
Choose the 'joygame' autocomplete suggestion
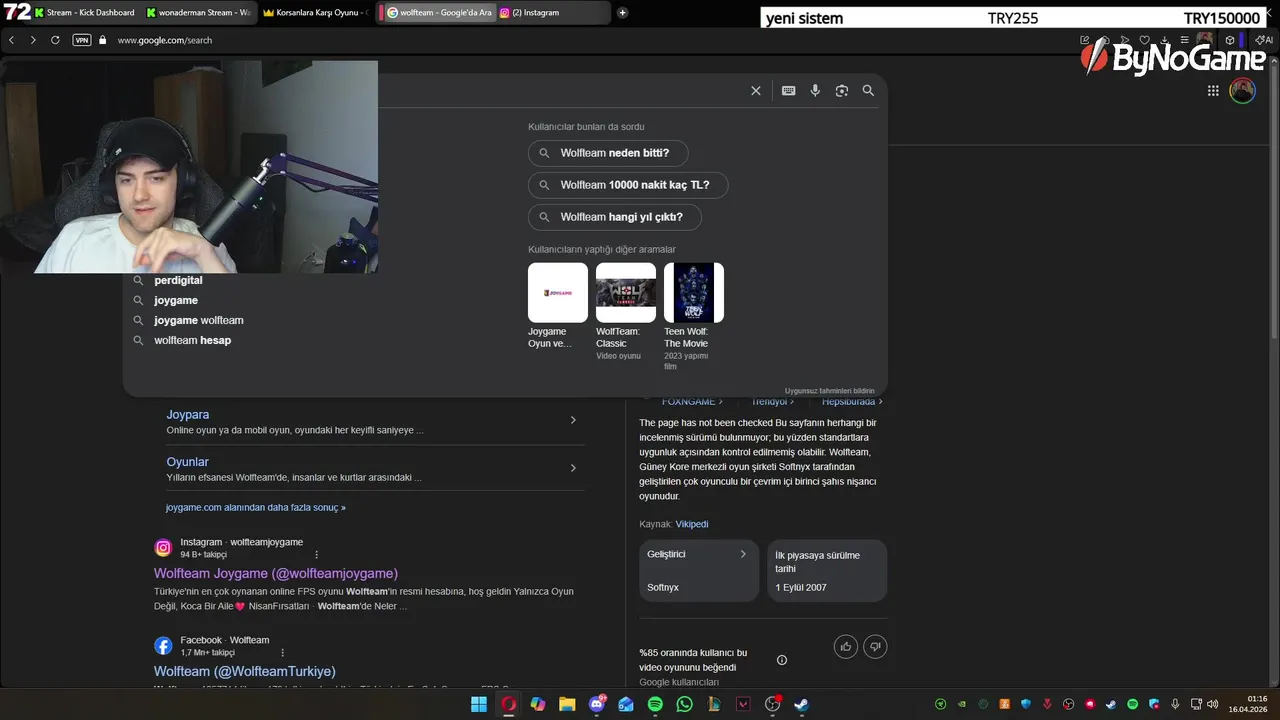click(176, 301)
